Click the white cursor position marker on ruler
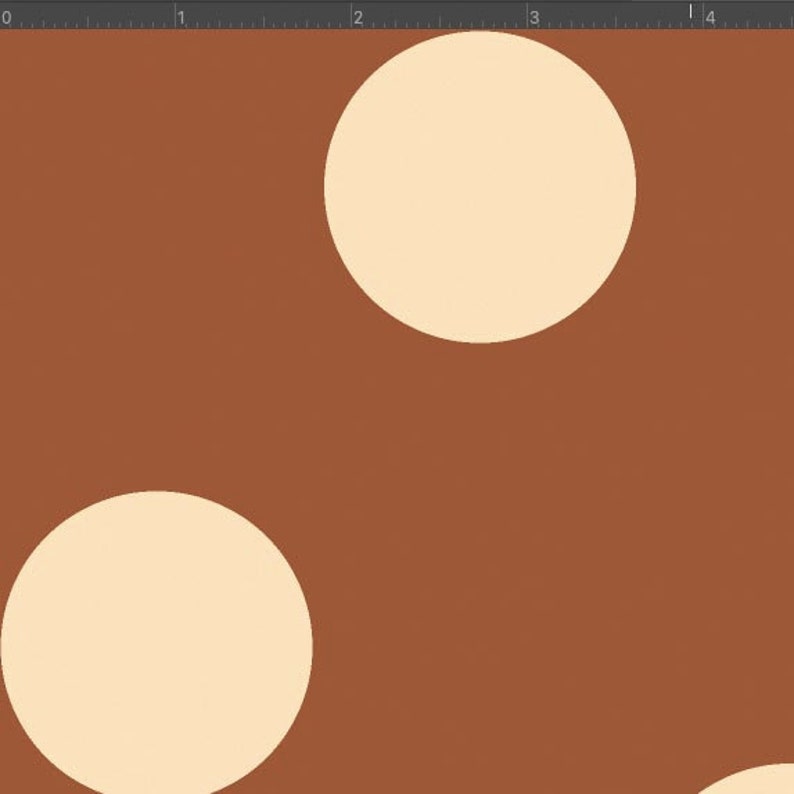The image size is (794, 794). pyautogui.click(x=691, y=11)
